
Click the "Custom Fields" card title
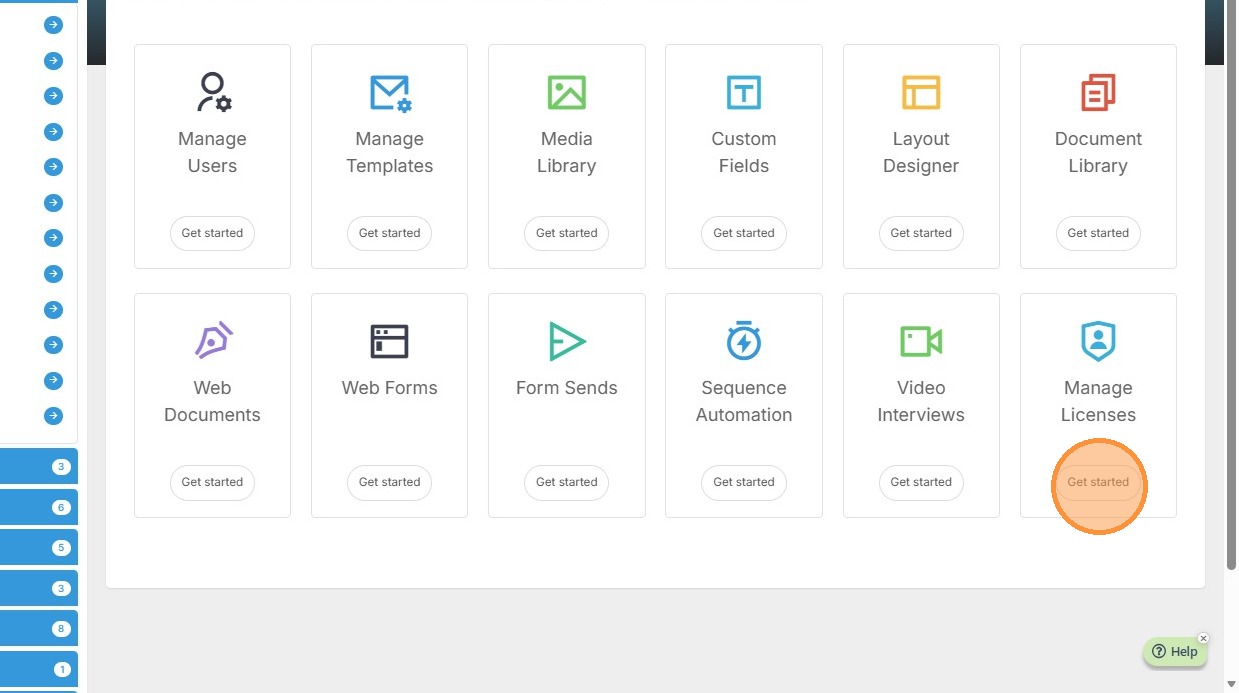744,152
